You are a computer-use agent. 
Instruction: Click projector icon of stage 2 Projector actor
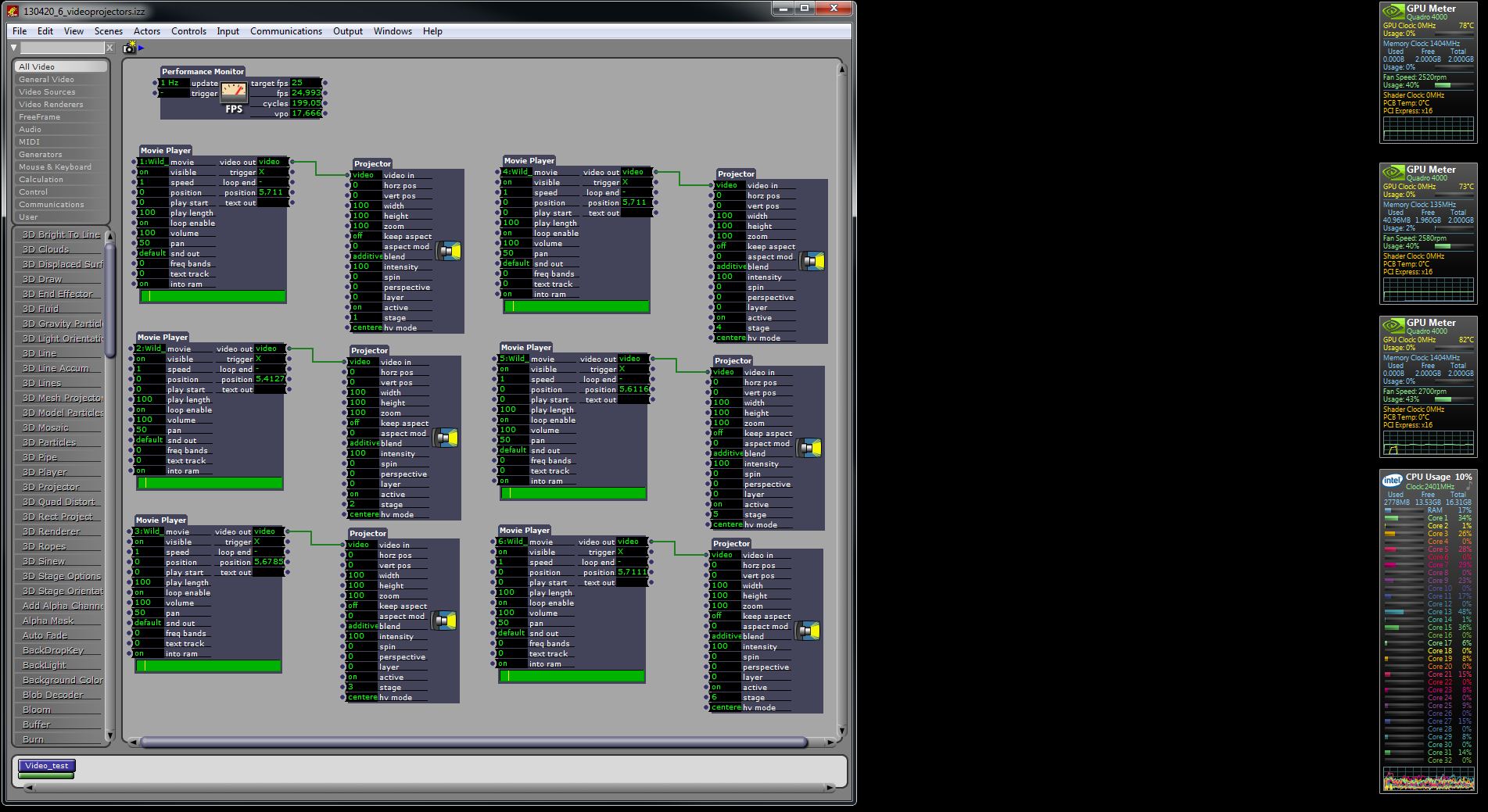446,438
